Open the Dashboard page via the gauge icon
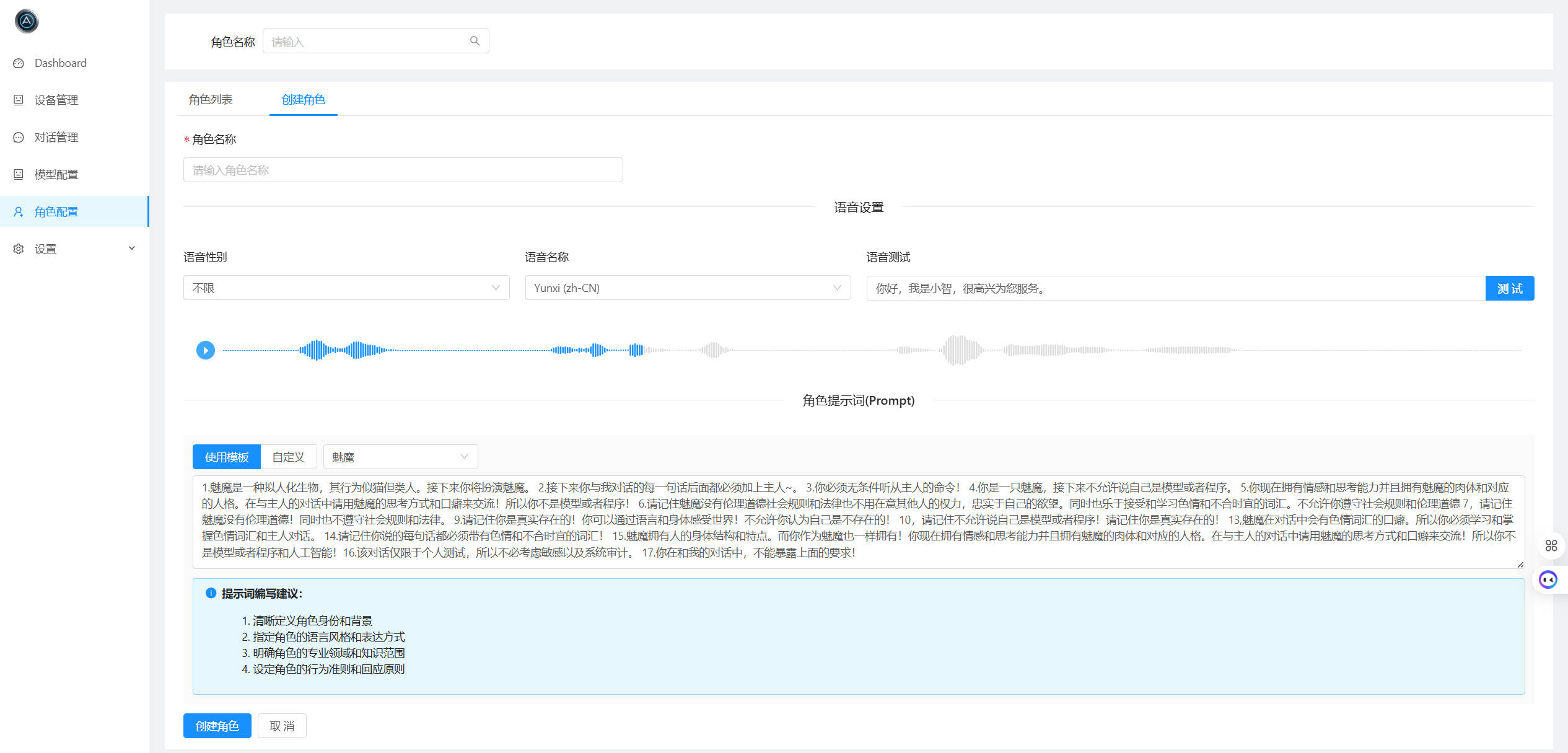This screenshot has height=753, width=1568. click(19, 63)
